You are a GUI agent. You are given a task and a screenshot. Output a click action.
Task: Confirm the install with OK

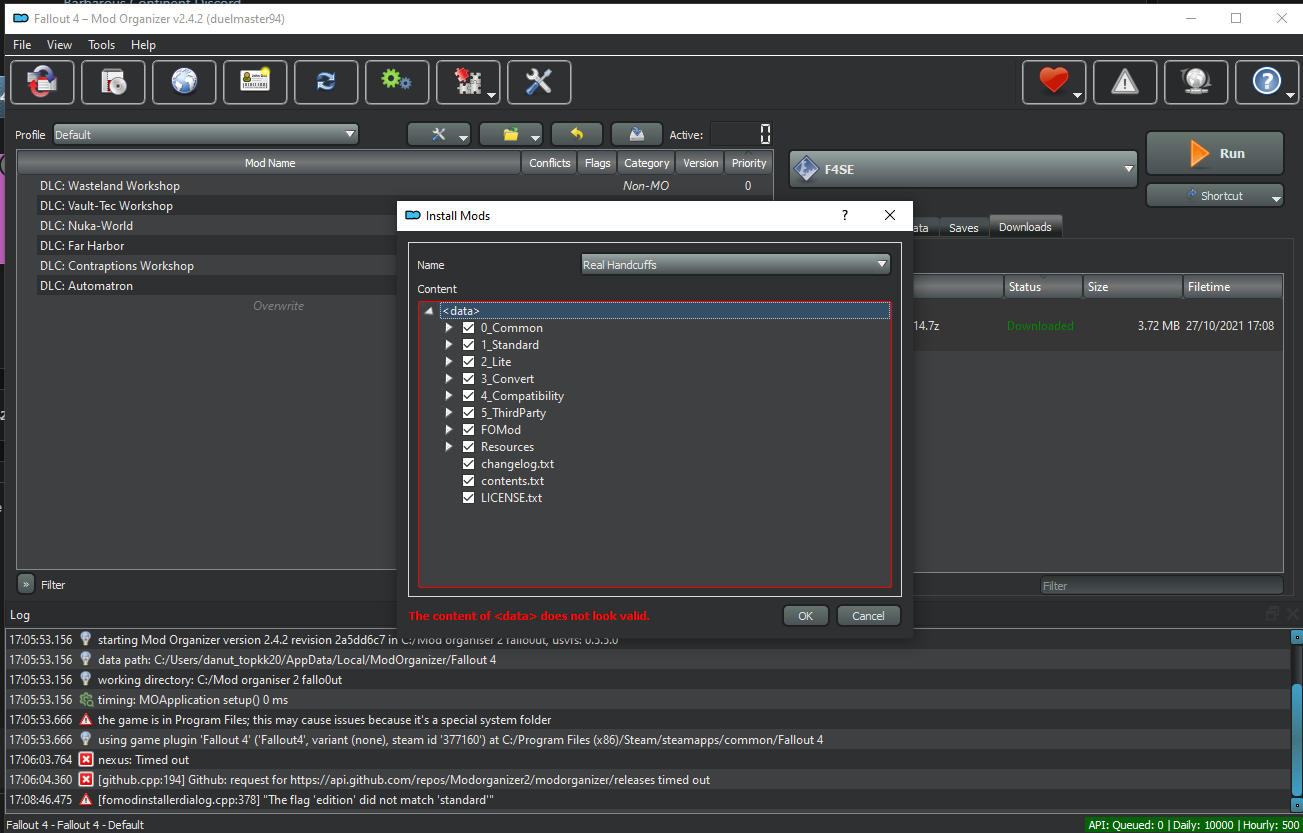pos(806,616)
